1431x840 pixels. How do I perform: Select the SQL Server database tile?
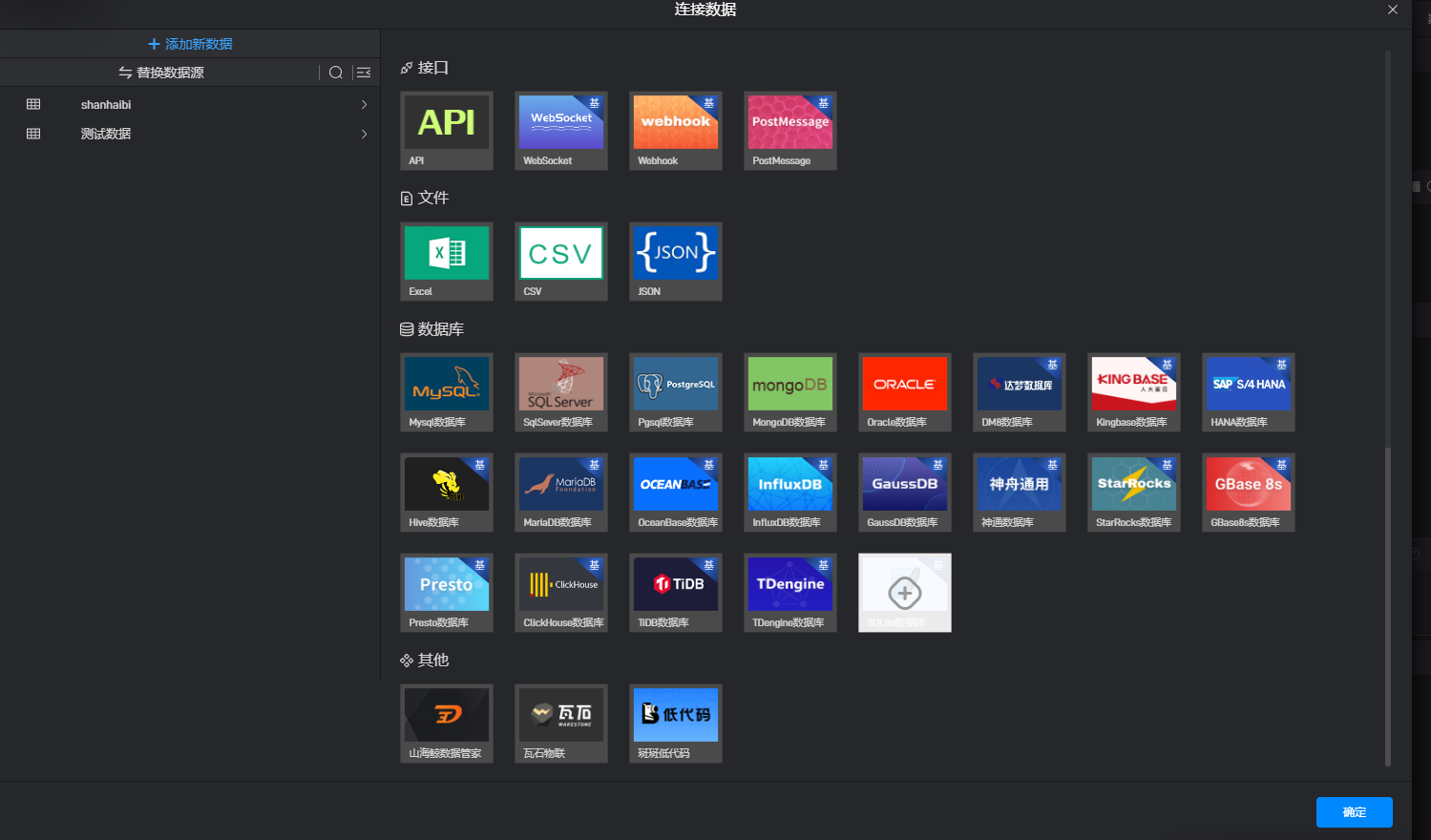[x=561, y=392]
